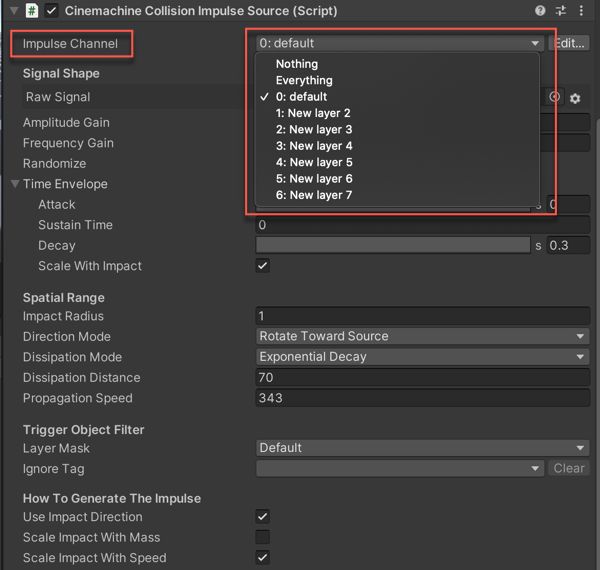Click the Layer Mask label
The height and width of the screenshot is (570, 600).
coord(56,448)
